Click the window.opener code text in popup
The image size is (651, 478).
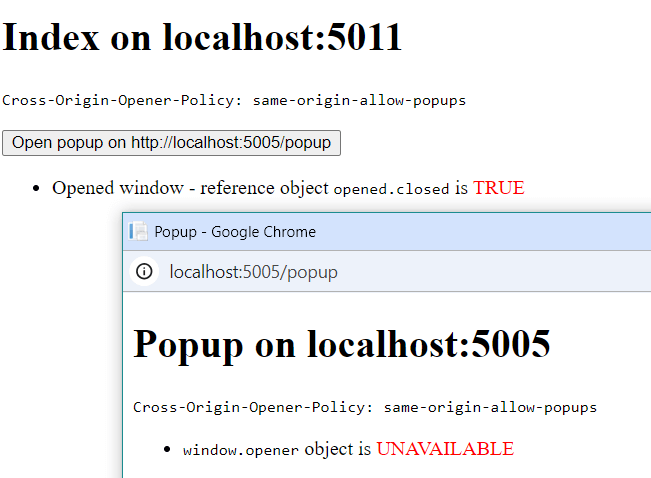(241, 450)
